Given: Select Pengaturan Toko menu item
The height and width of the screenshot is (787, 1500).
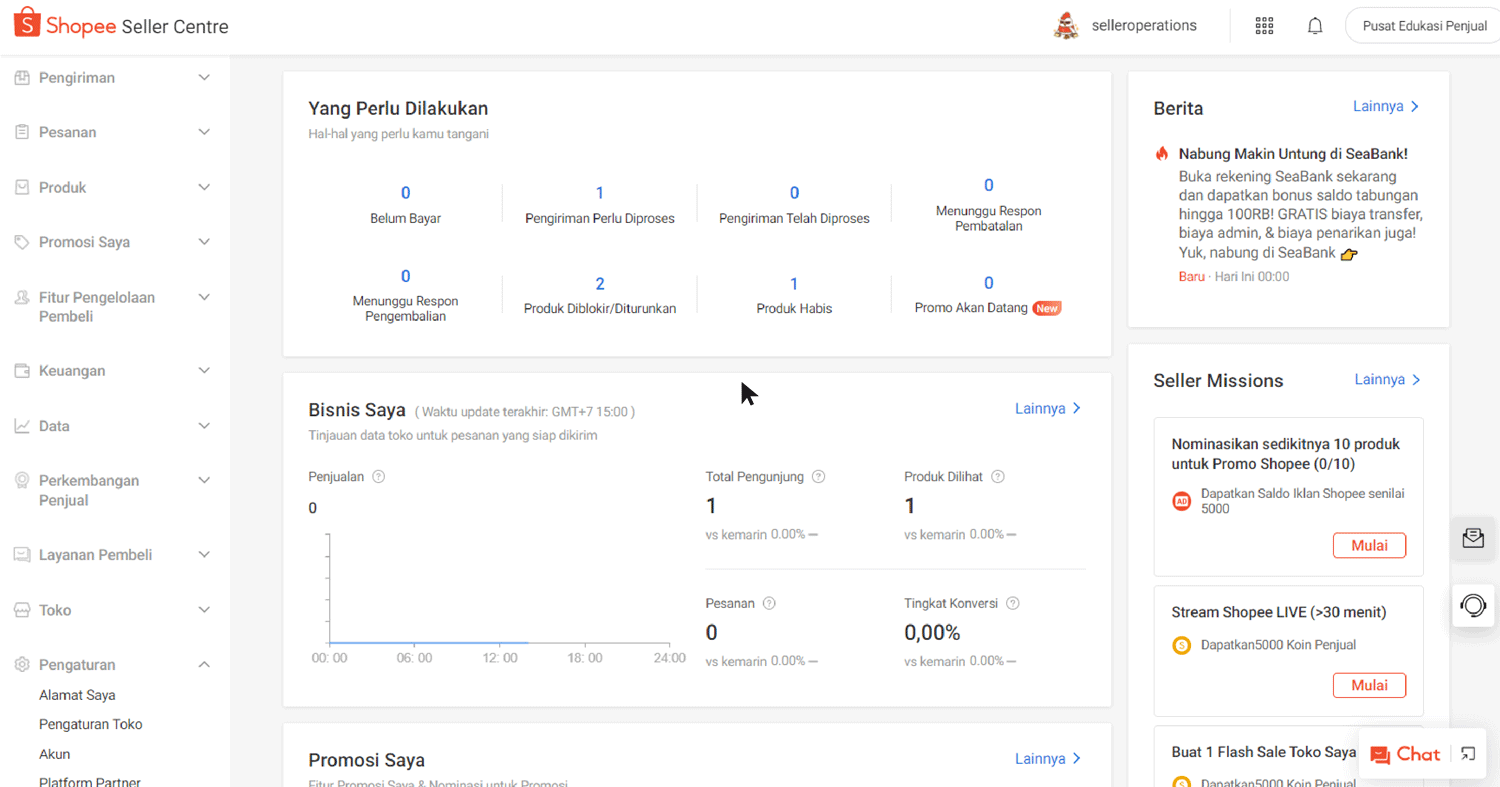Looking at the screenshot, I should 90,724.
